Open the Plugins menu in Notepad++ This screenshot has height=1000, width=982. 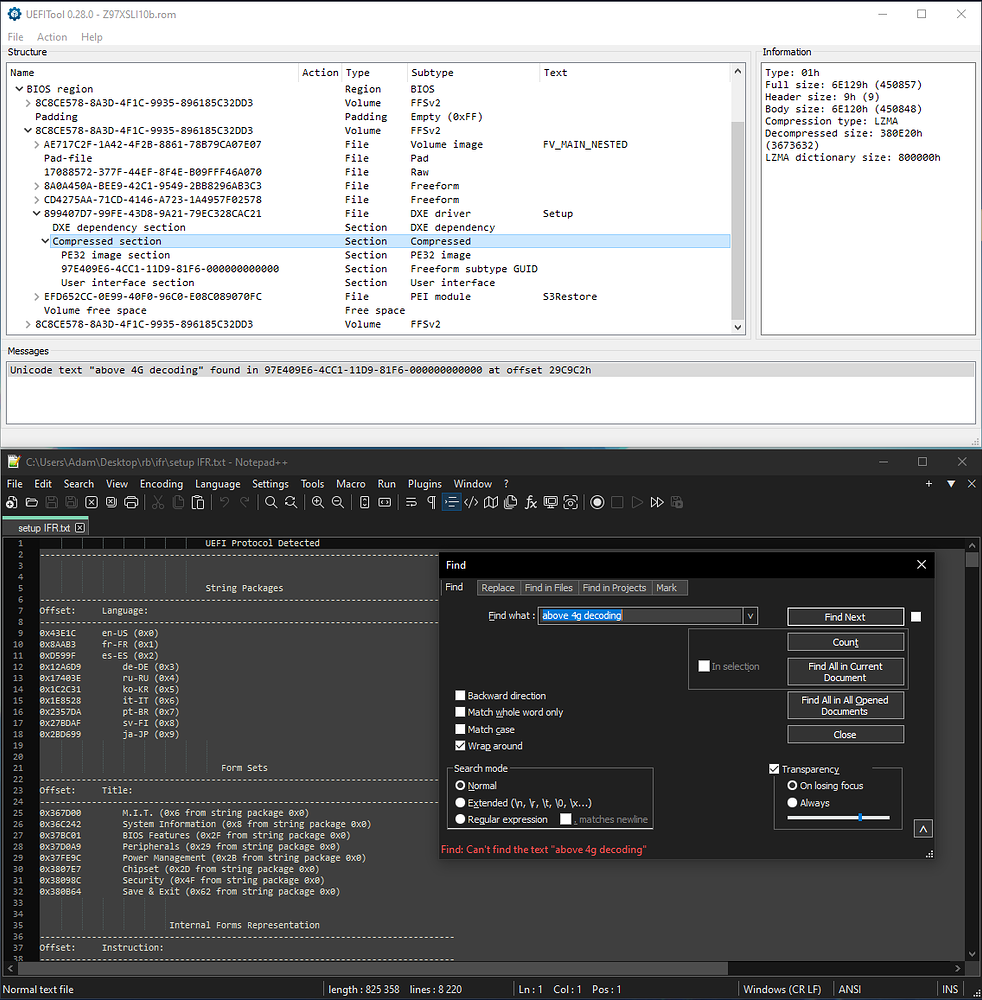coord(425,484)
